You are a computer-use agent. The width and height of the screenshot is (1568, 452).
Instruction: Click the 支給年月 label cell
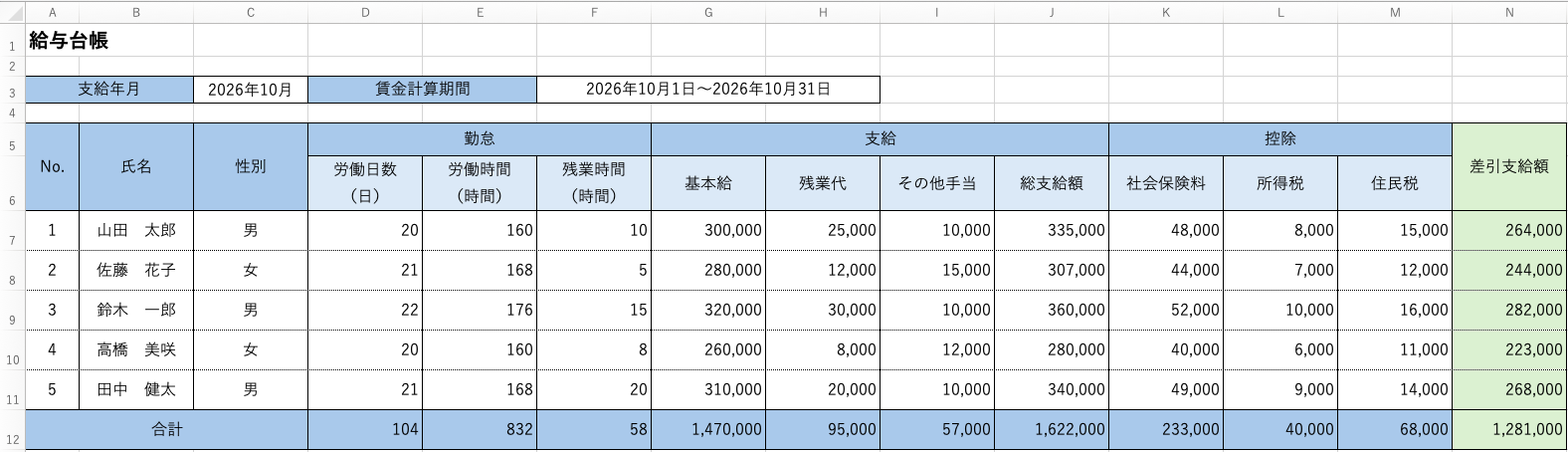109,90
